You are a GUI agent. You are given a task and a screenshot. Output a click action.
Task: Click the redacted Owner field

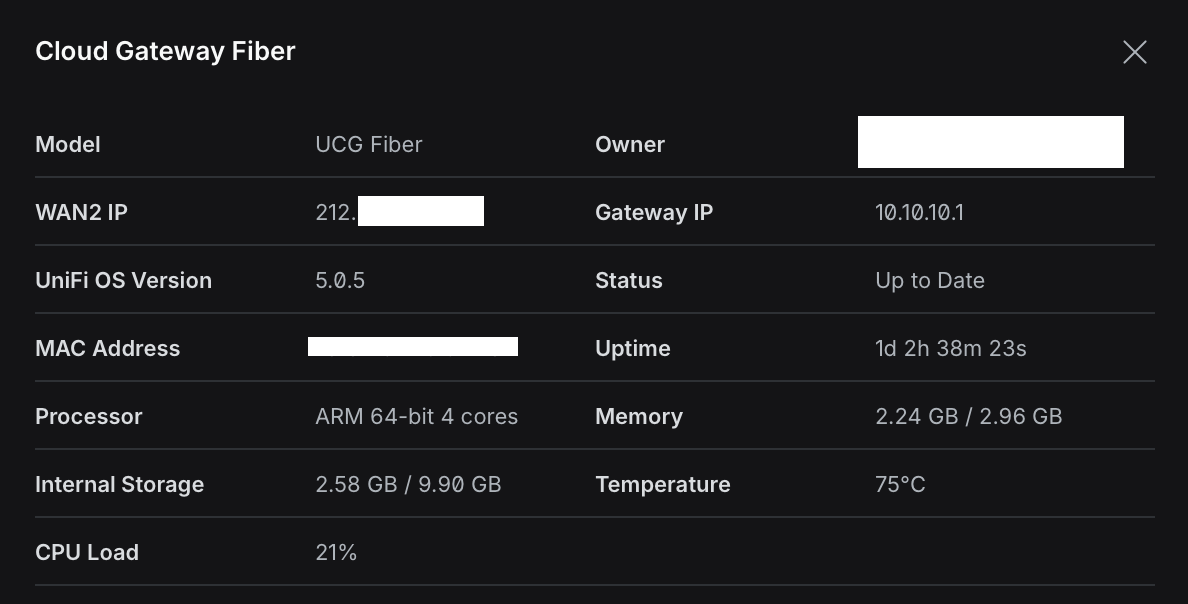(x=990, y=142)
